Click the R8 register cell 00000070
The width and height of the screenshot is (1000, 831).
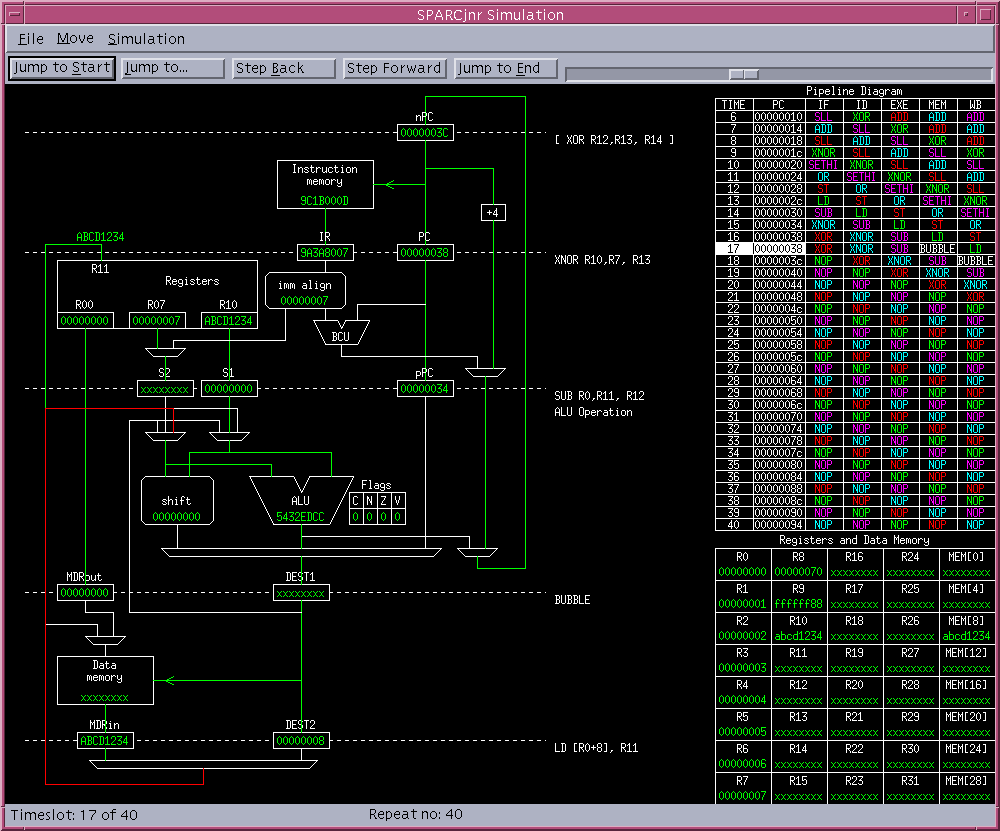coord(798,564)
